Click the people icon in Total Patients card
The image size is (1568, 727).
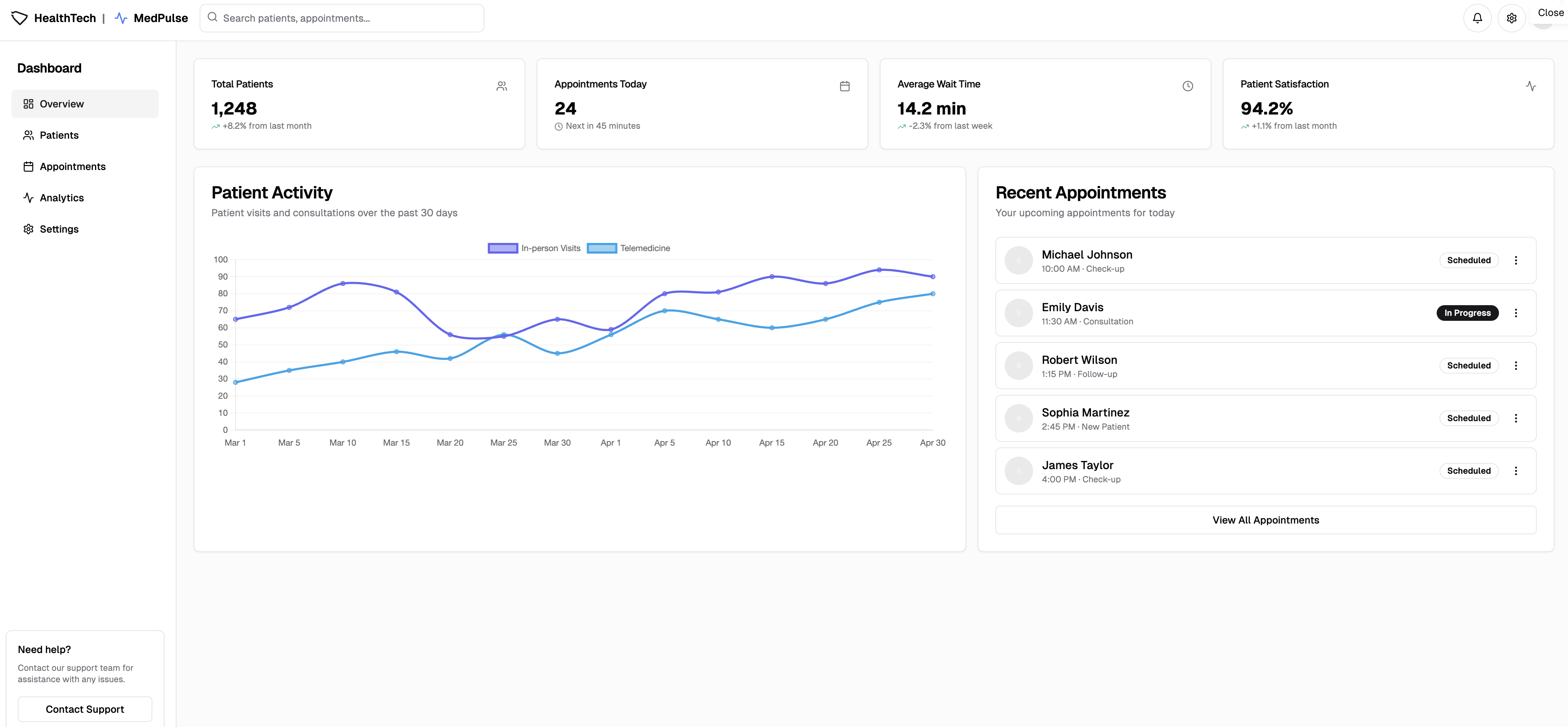tap(501, 86)
